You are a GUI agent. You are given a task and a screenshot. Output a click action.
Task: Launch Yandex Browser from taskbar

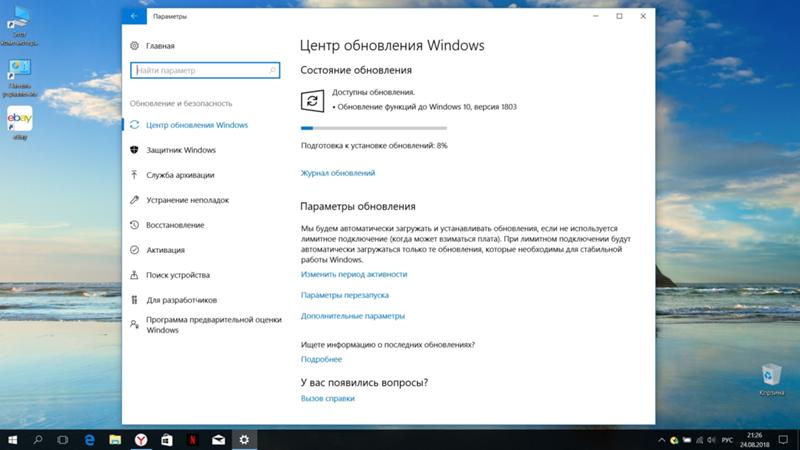[x=141, y=440]
